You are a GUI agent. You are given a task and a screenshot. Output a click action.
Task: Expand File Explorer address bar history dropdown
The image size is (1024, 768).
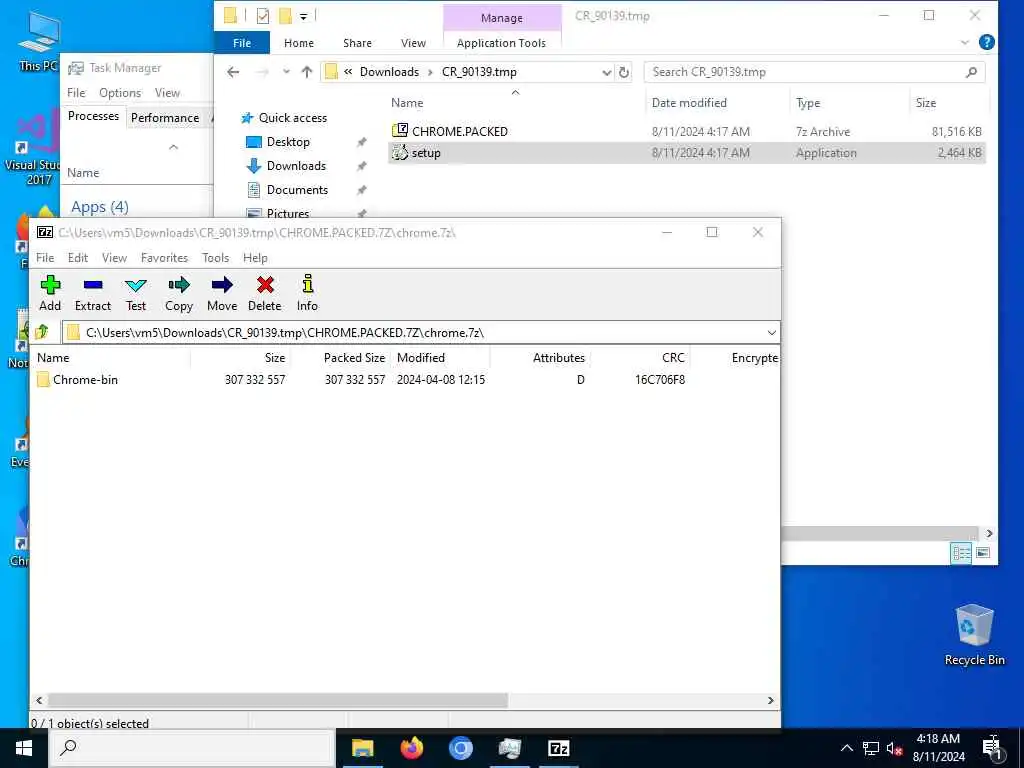coord(607,72)
